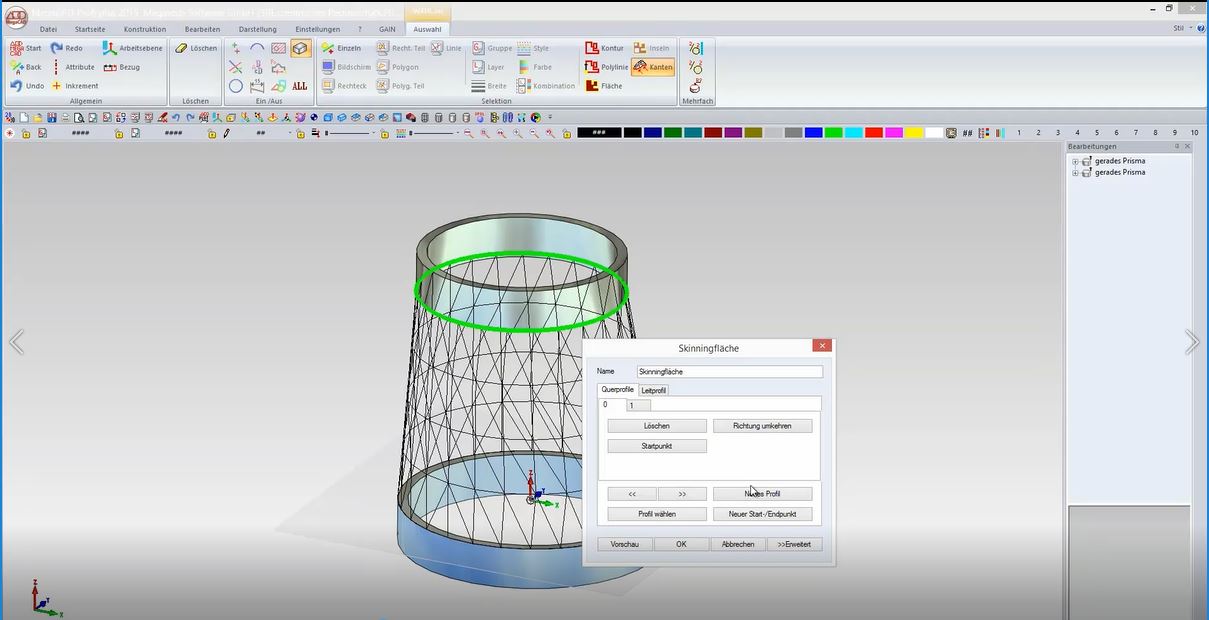Pick the yellow color swatch
1209x620 pixels.
(x=914, y=133)
